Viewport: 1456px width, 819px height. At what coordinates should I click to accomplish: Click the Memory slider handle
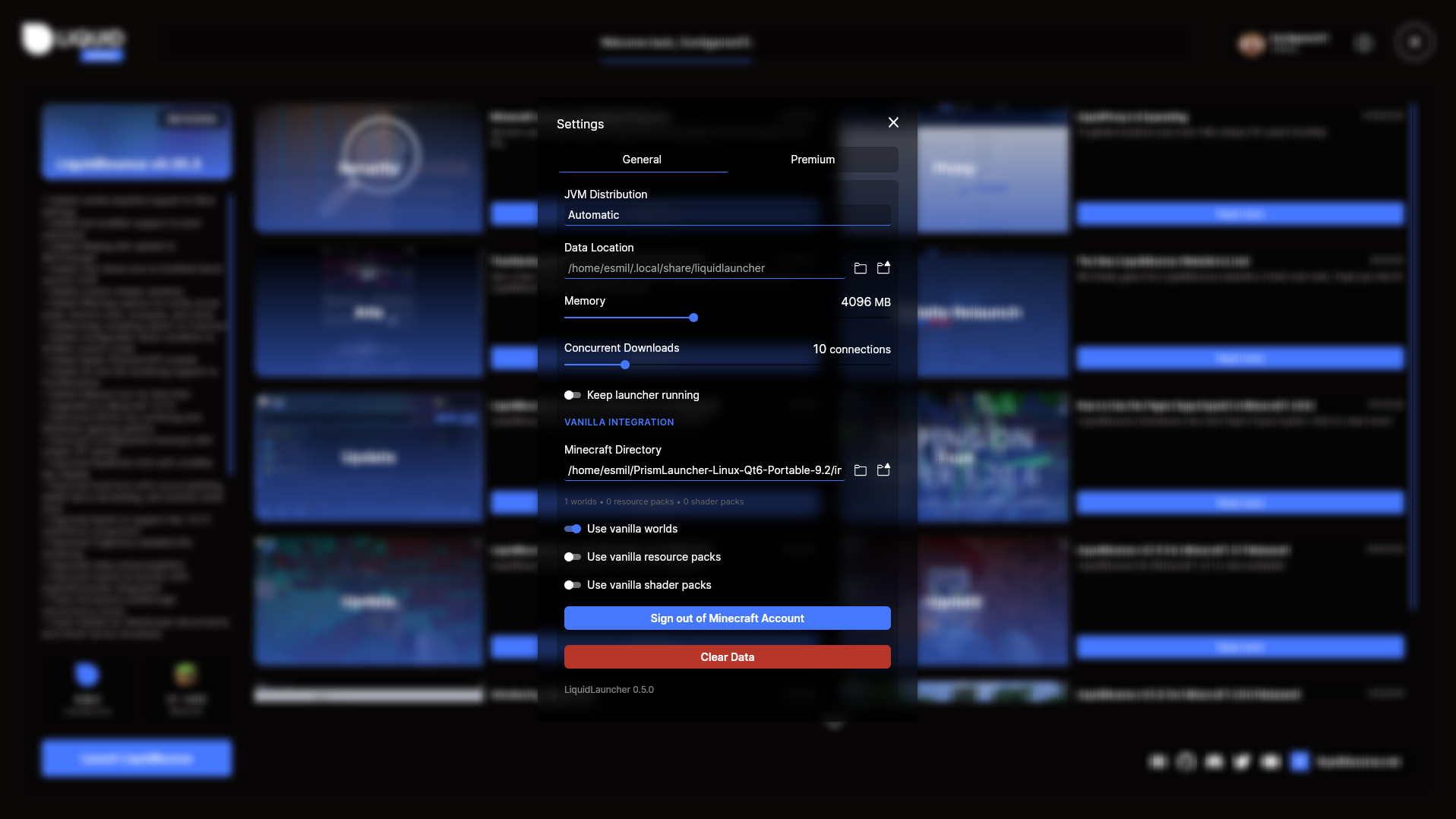click(x=693, y=318)
